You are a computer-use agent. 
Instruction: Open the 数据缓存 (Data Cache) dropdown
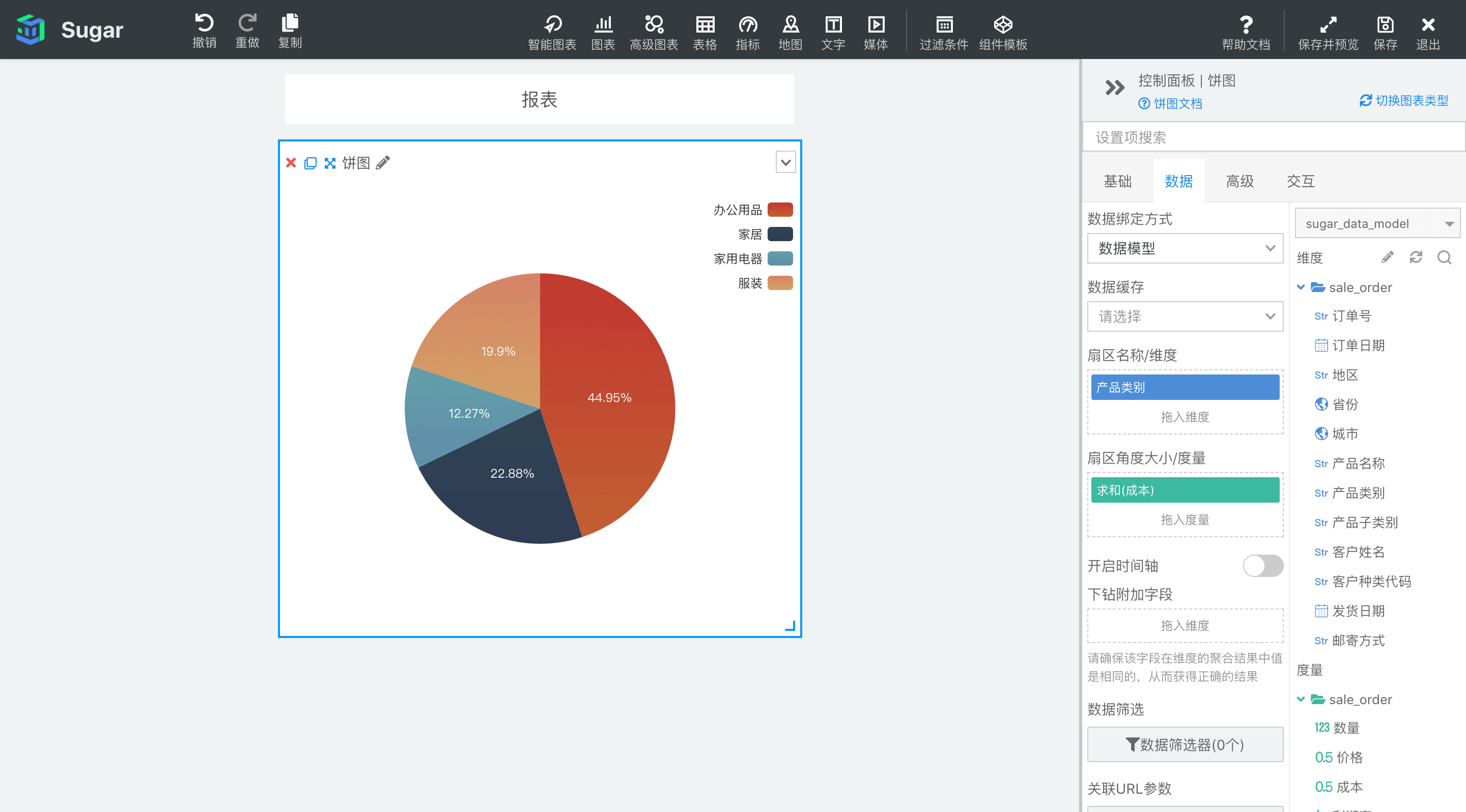[1183, 317]
